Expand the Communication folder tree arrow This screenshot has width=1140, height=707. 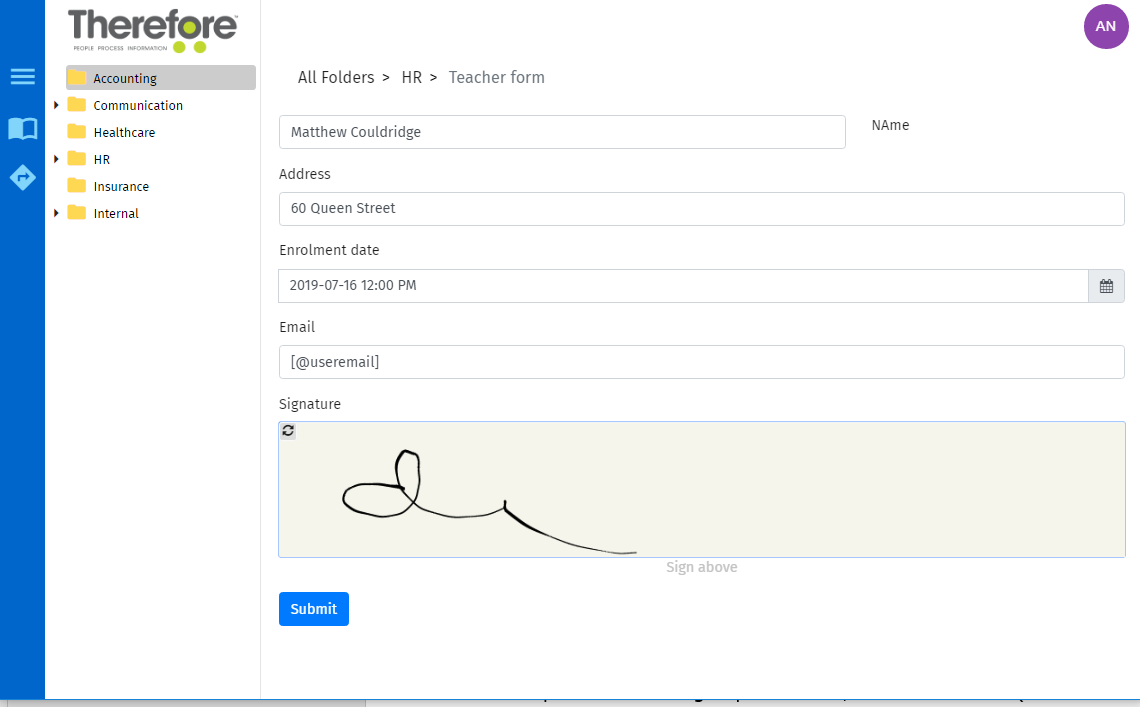(x=56, y=105)
